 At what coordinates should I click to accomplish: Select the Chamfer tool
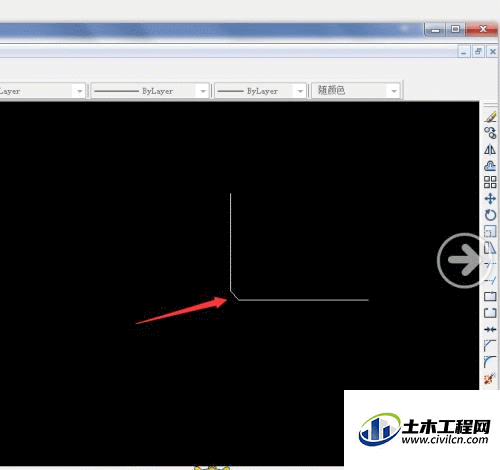pyautogui.click(x=490, y=345)
